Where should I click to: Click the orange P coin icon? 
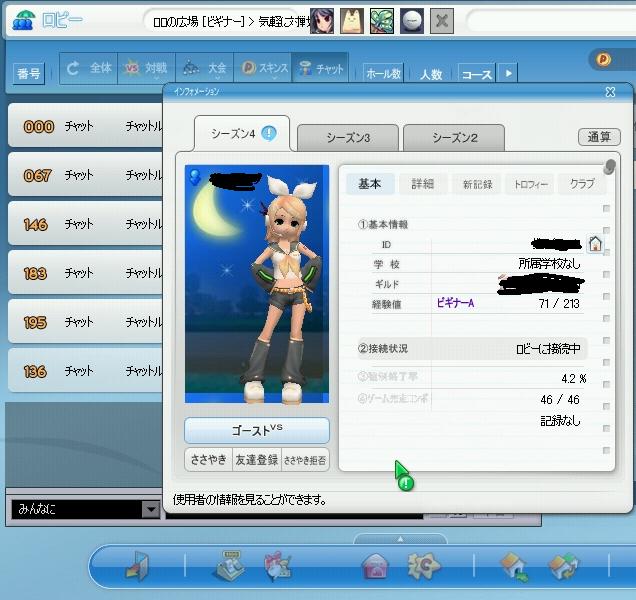(604, 60)
